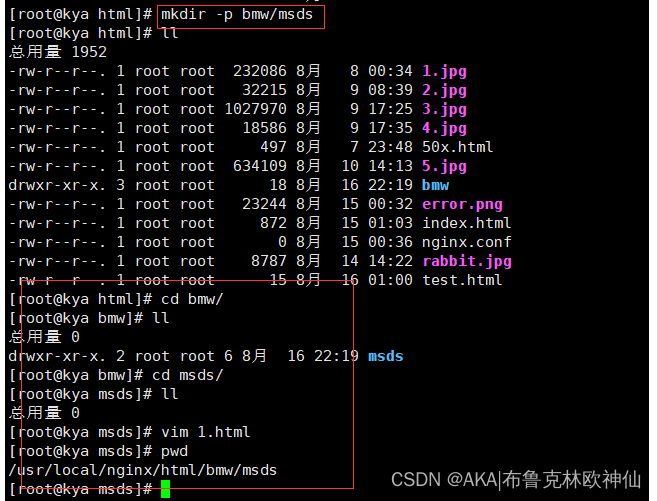This screenshot has height=501, width=657.
Task: Click the 00:34 timestamp of 1.jpg
Action: [390, 71]
